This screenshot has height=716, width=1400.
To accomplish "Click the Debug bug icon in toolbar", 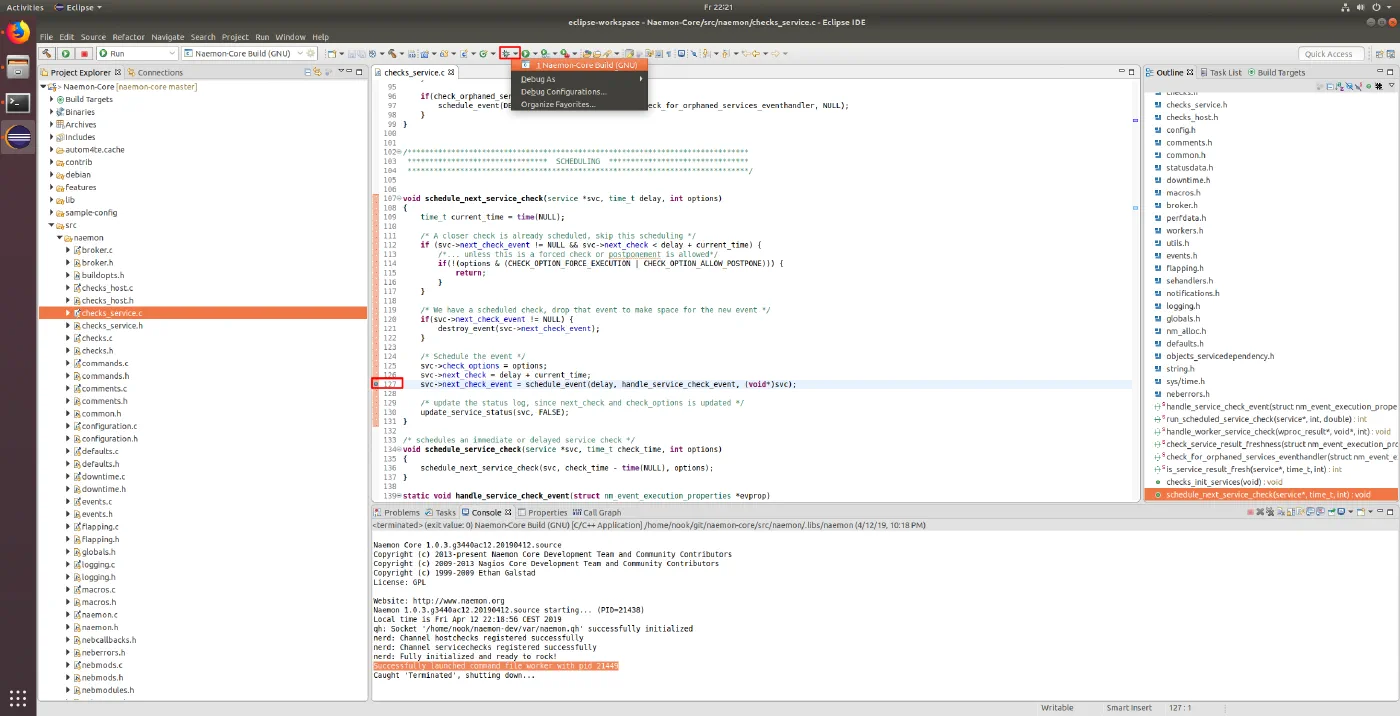I will (507, 53).
